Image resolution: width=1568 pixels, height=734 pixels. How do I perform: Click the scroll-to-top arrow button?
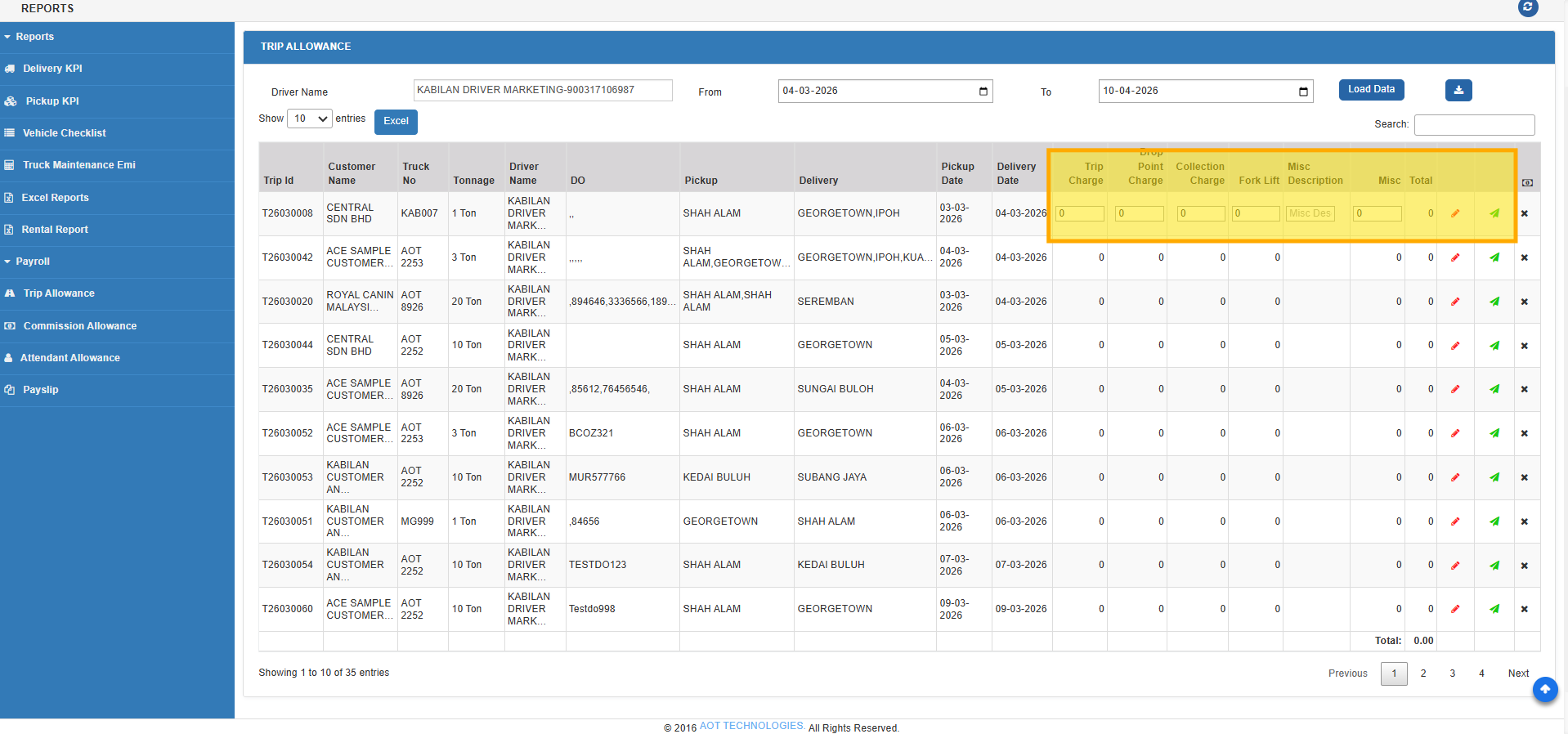click(1545, 689)
